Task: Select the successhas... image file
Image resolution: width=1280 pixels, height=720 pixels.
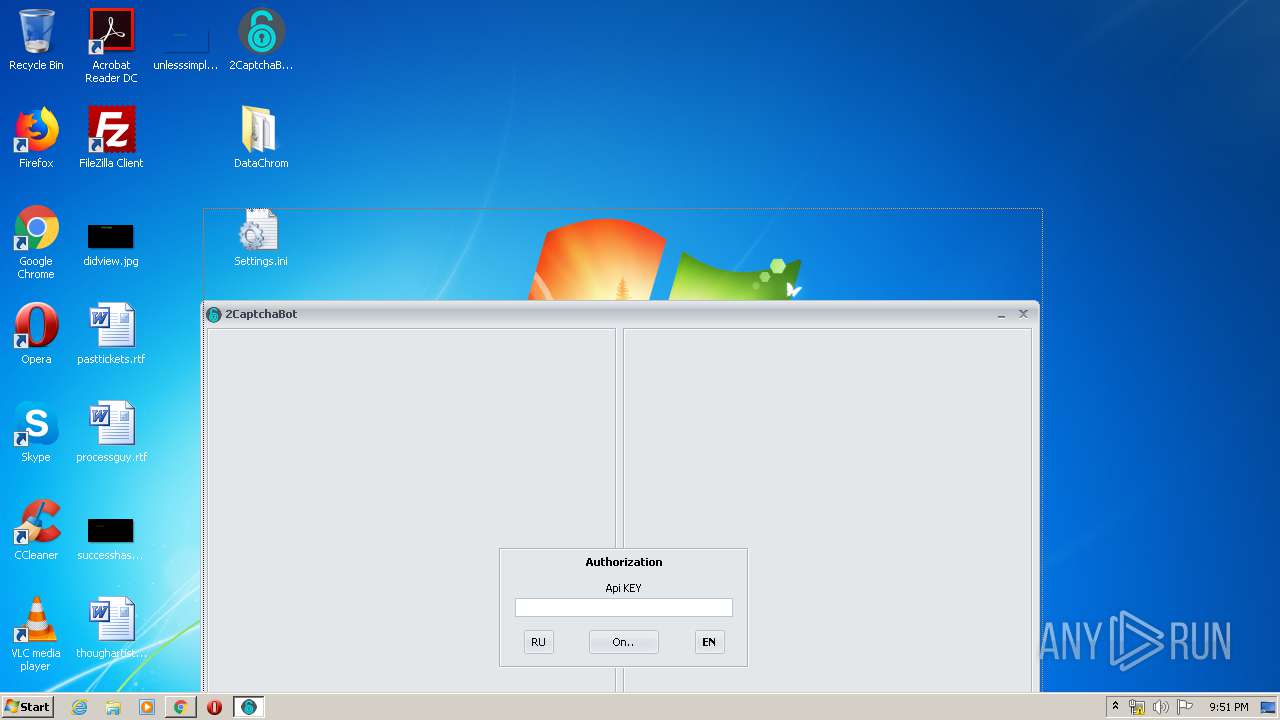Action: coord(110,538)
